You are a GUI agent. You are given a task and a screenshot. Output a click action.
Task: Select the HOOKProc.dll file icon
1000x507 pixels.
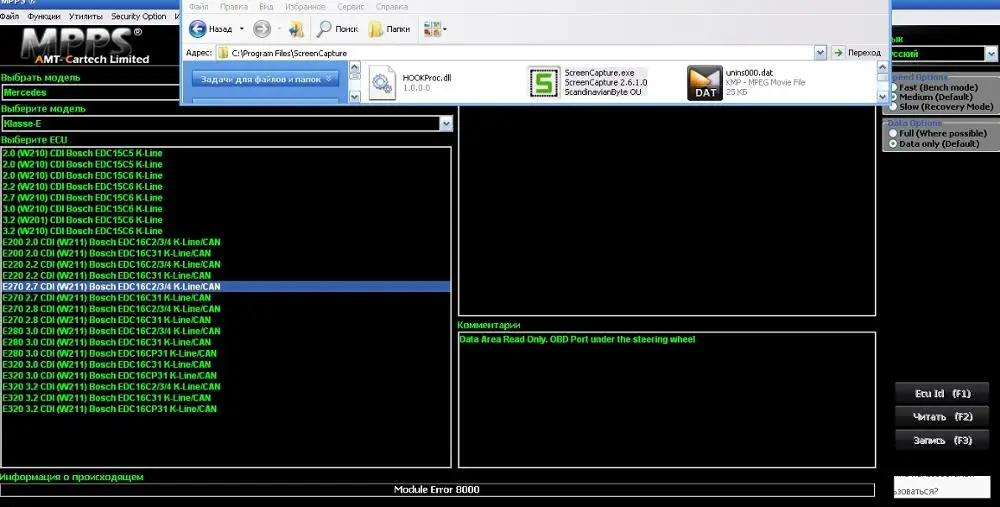382,83
